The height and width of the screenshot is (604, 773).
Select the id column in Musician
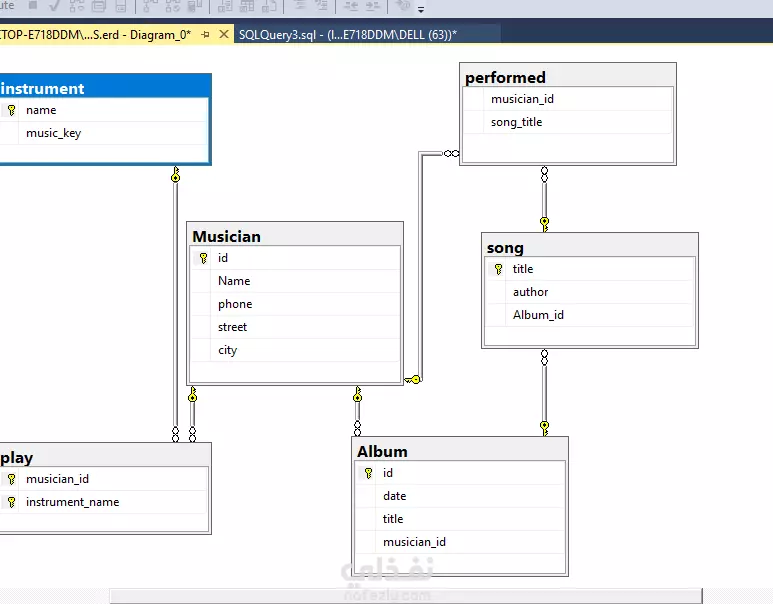pos(295,258)
